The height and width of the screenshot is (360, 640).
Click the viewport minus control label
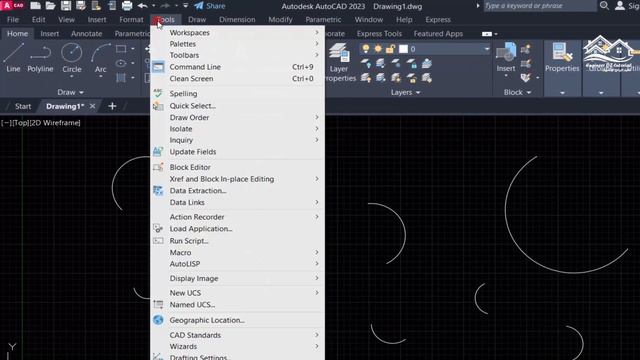click(7, 123)
